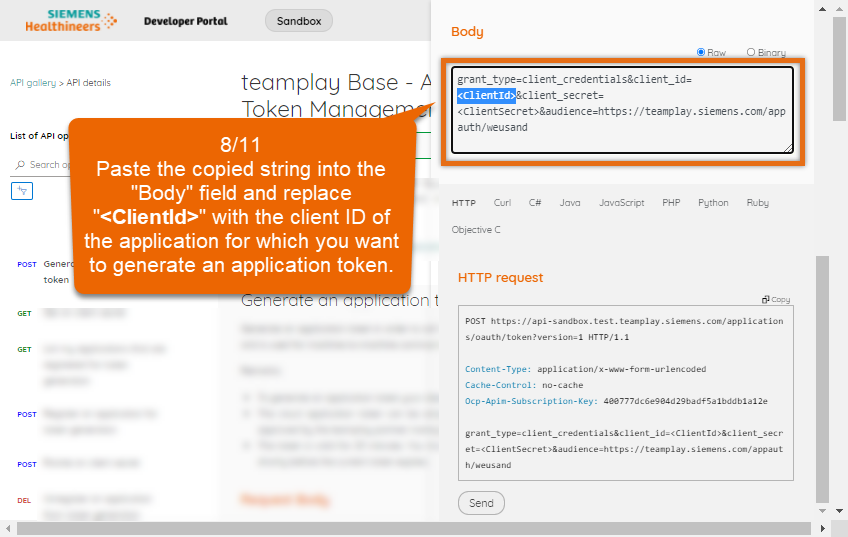
Task: Select the Objective C code tab
Action: [476, 230]
